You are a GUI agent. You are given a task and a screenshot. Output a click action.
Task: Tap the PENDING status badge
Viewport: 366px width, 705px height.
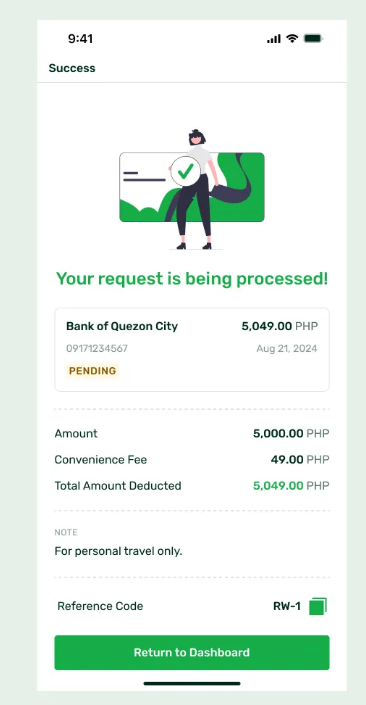tap(93, 371)
